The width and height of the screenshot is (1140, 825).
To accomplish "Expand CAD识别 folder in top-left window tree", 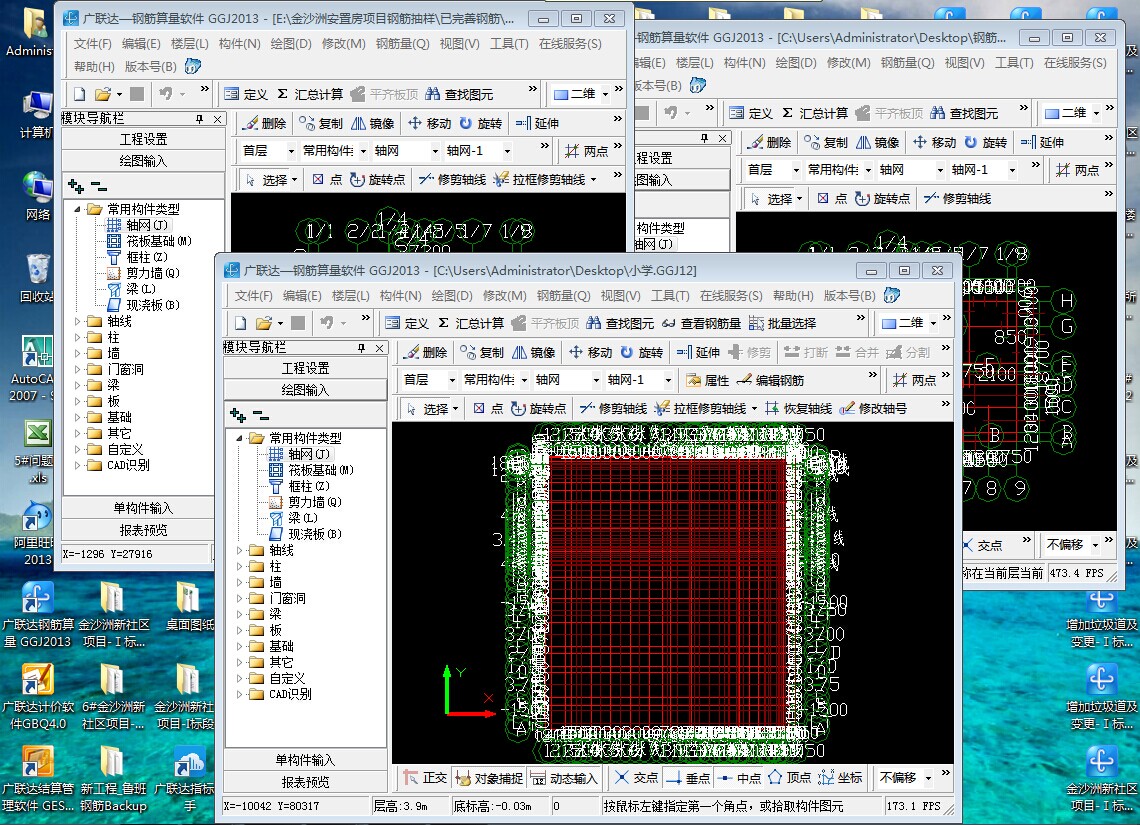I will [78, 465].
